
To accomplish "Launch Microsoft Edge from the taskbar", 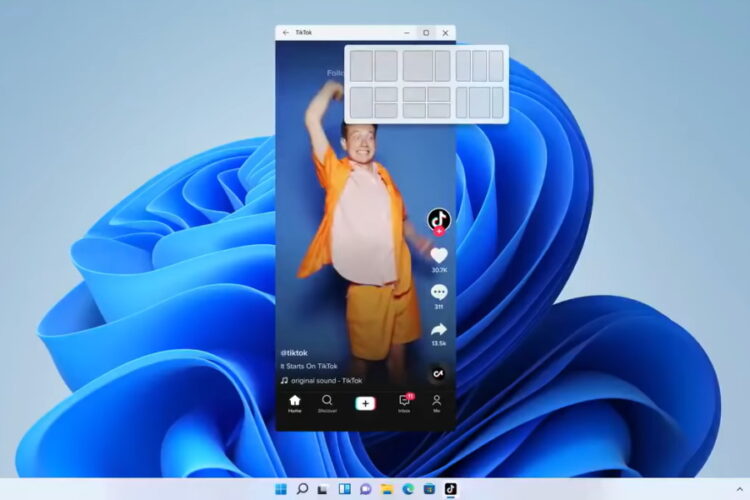I will pos(408,489).
